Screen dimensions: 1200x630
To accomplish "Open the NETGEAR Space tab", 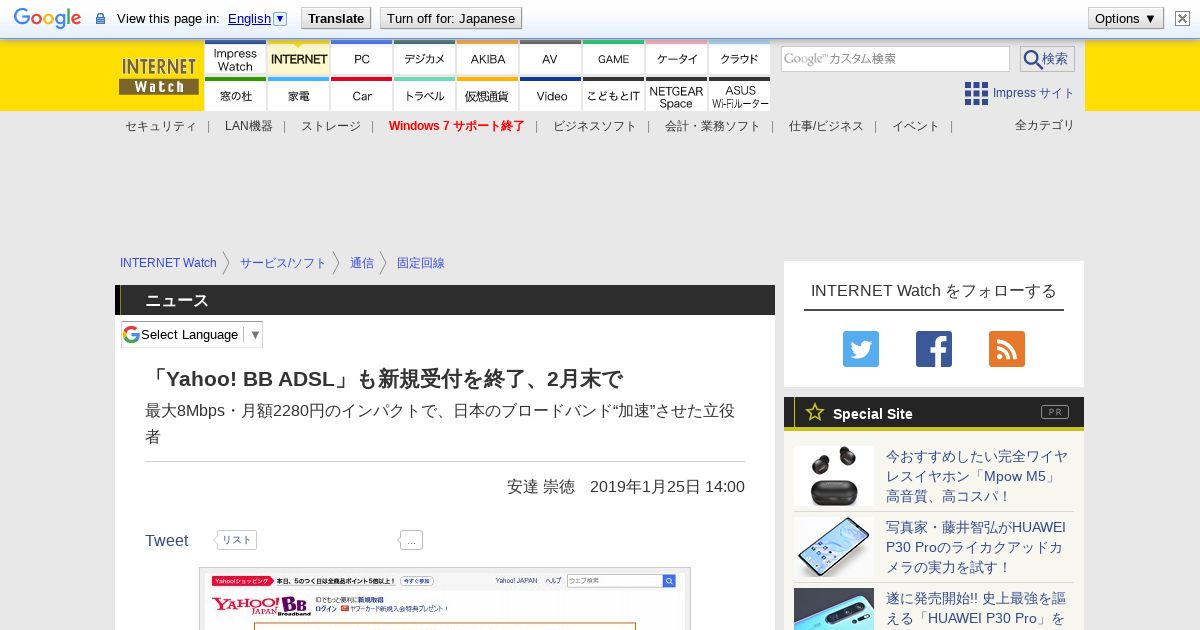I will [677, 95].
